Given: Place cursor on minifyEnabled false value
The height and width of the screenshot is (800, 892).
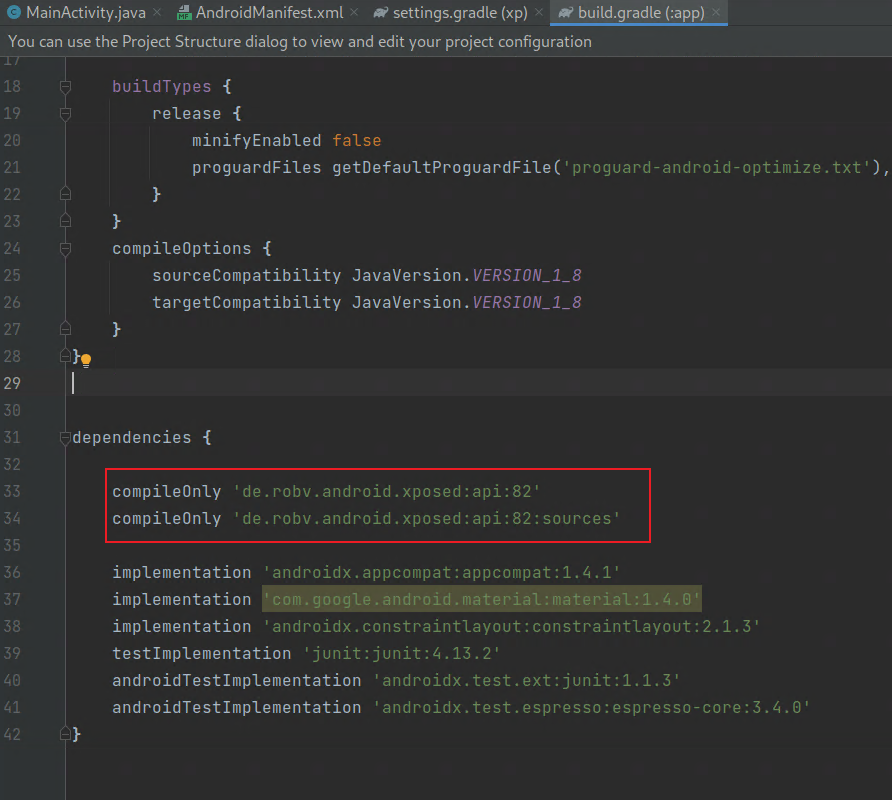Looking at the screenshot, I should 356,141.
